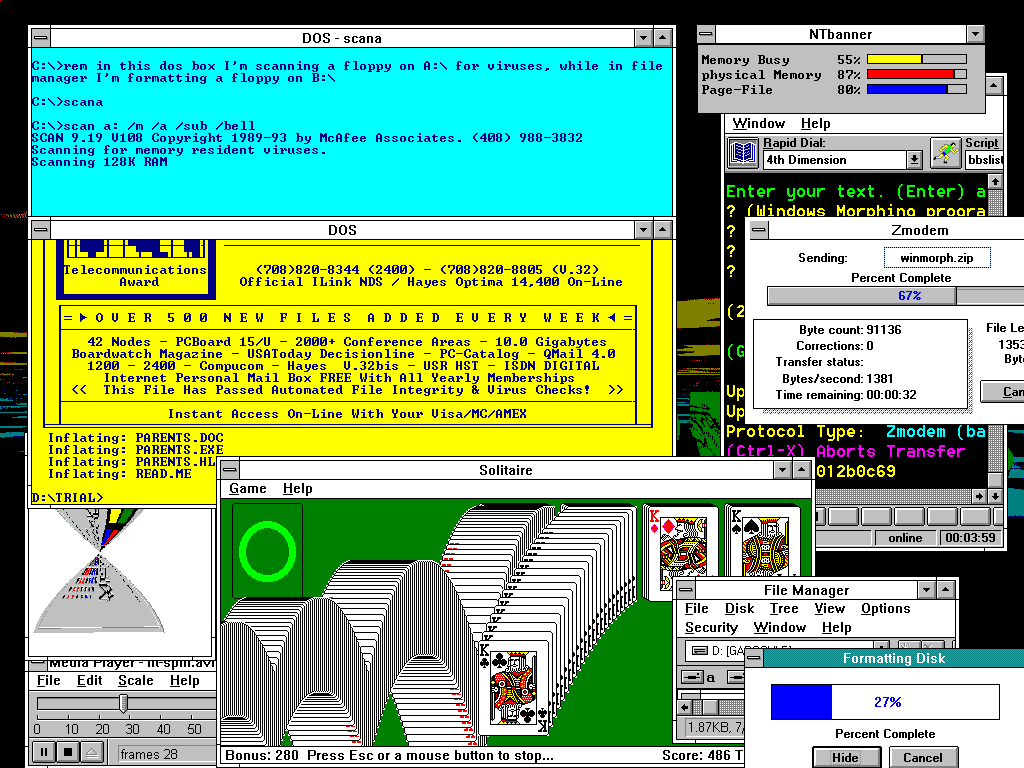Open the dialing directory book icon
The width and height of the screenshot is (1024, 768).
point(742,153)
